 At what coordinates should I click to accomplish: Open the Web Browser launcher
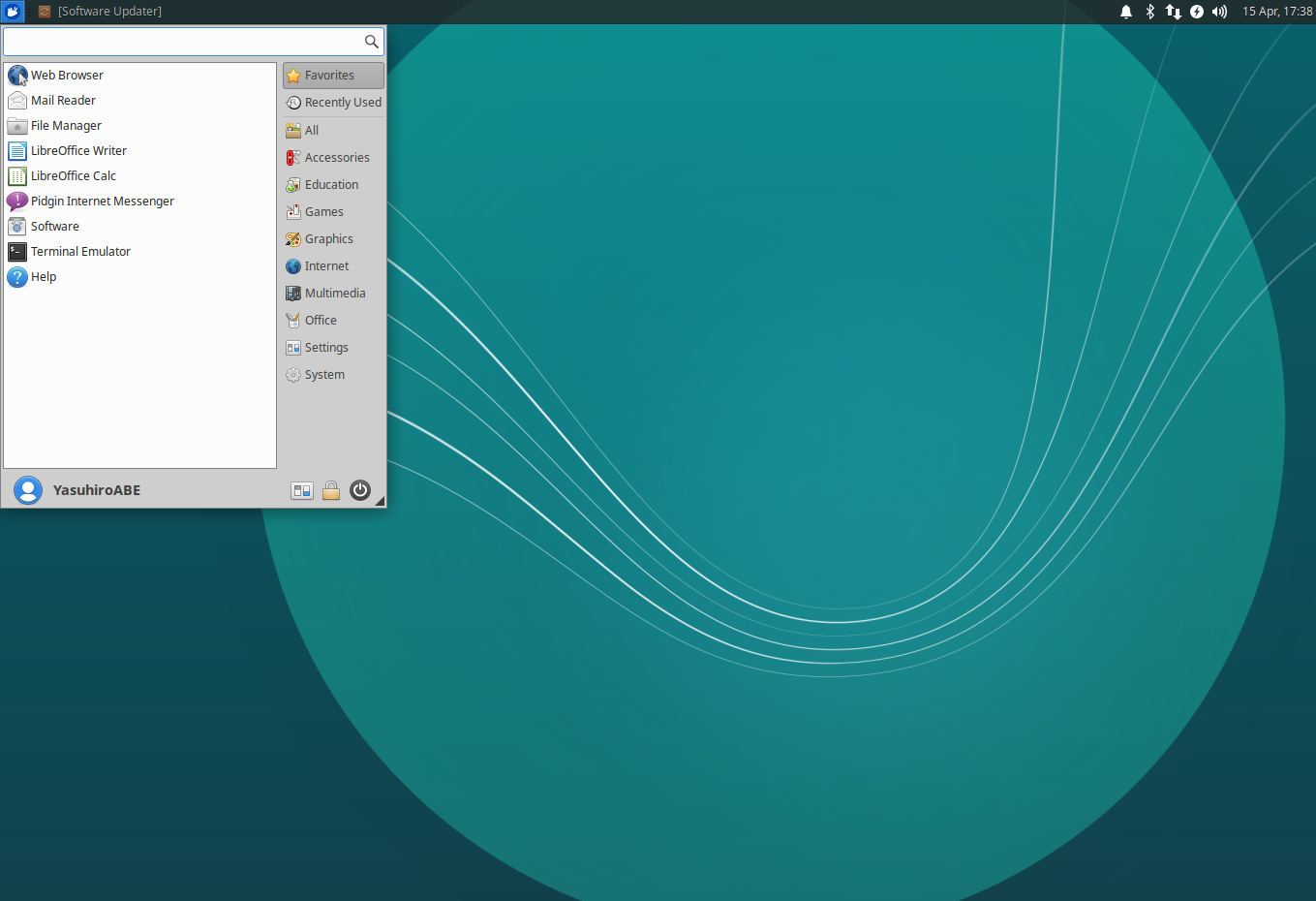(66, 76)
